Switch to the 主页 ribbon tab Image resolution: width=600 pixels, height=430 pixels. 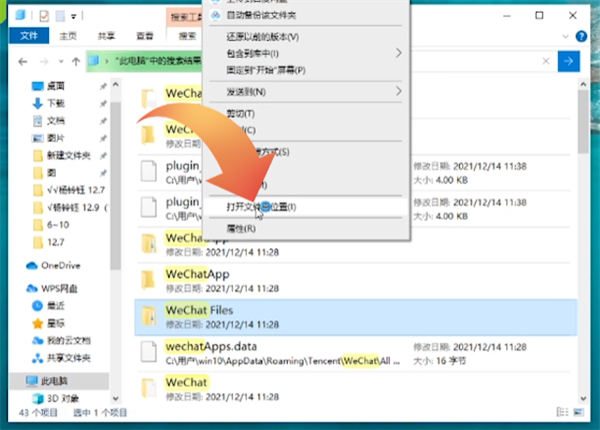(68, 36)
